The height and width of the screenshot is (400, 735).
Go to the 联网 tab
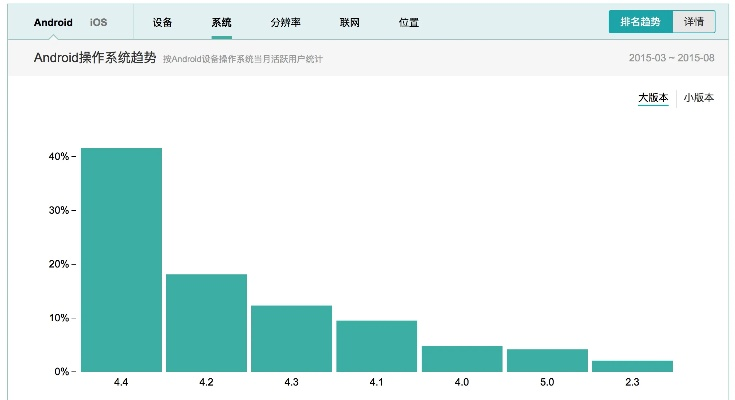[349, 22]
